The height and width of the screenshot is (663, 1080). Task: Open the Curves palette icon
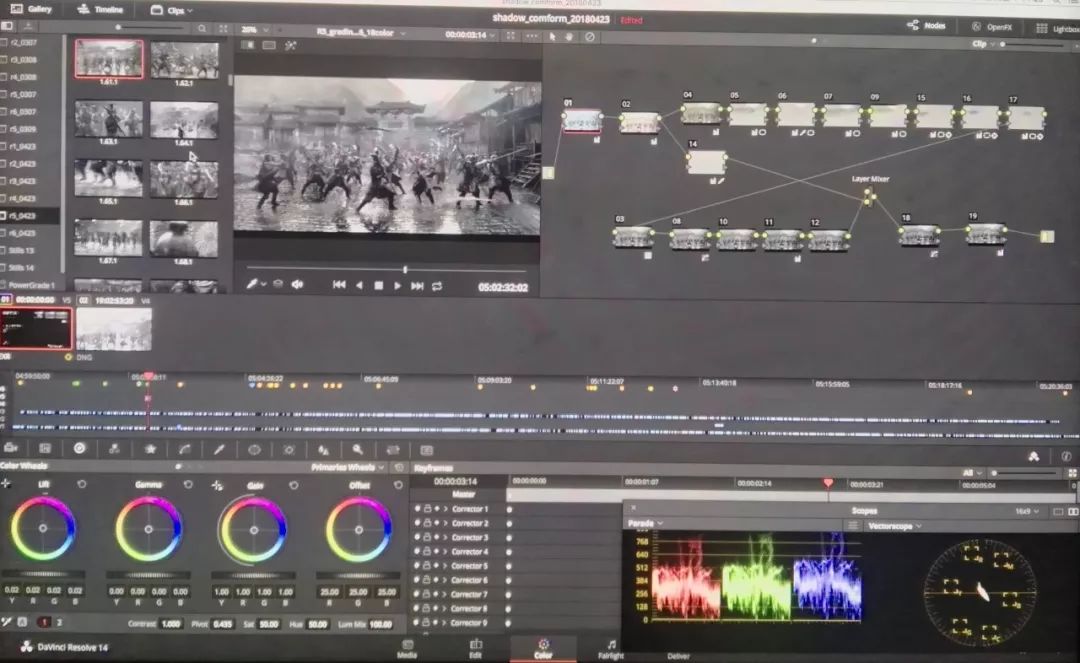pos(184,450)
